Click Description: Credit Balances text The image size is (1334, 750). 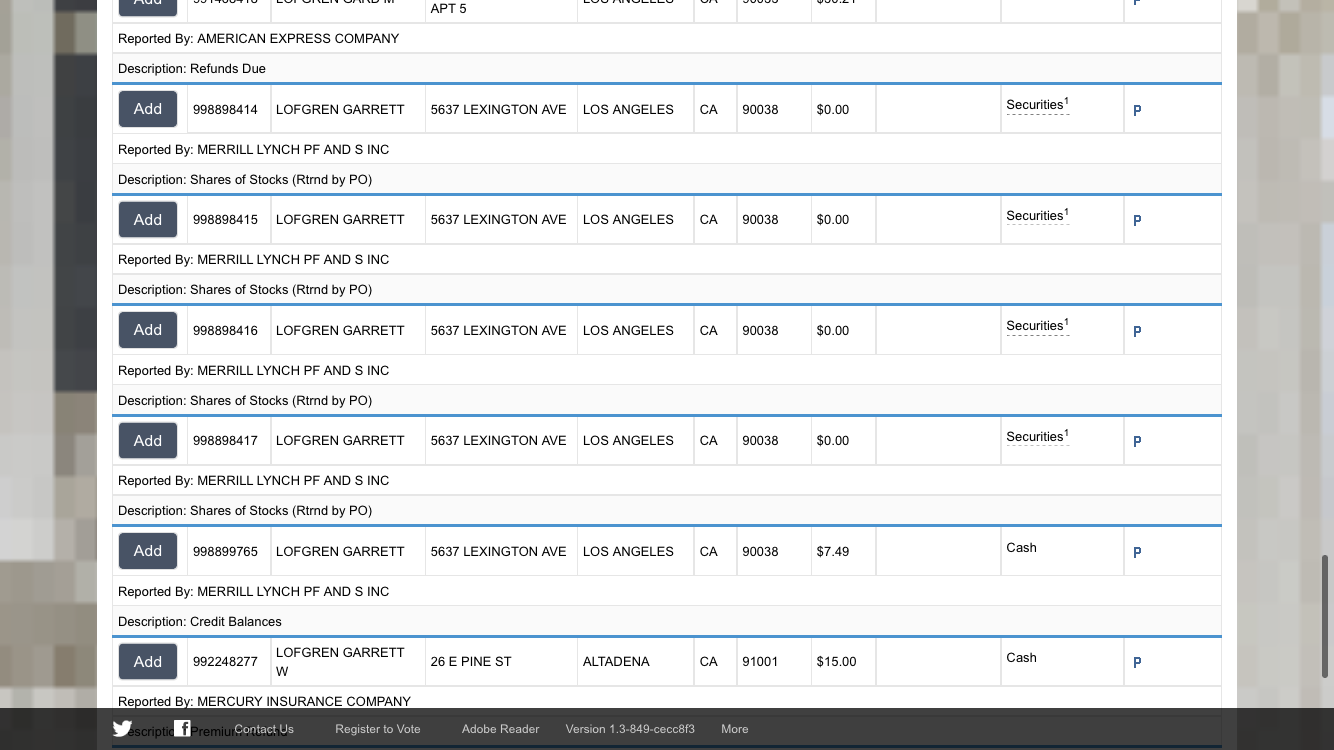tap(200, 621)
